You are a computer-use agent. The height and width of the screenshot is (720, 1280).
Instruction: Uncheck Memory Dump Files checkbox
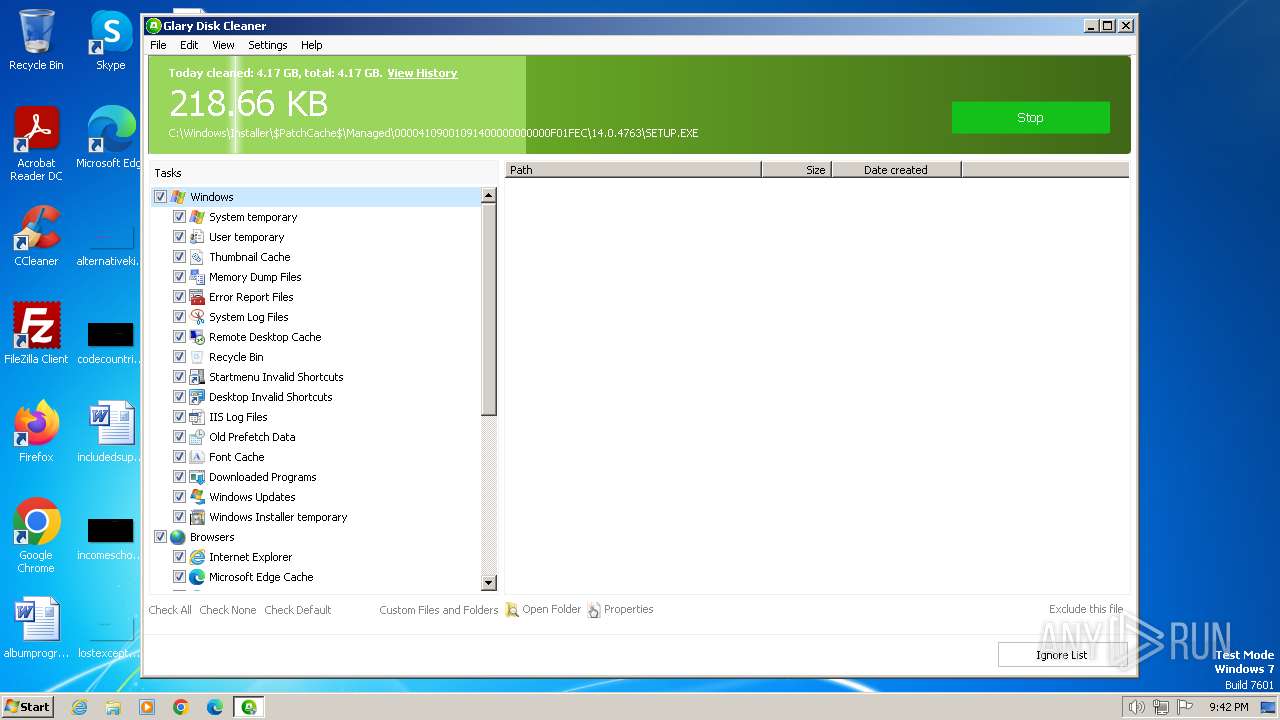[179, 277]
